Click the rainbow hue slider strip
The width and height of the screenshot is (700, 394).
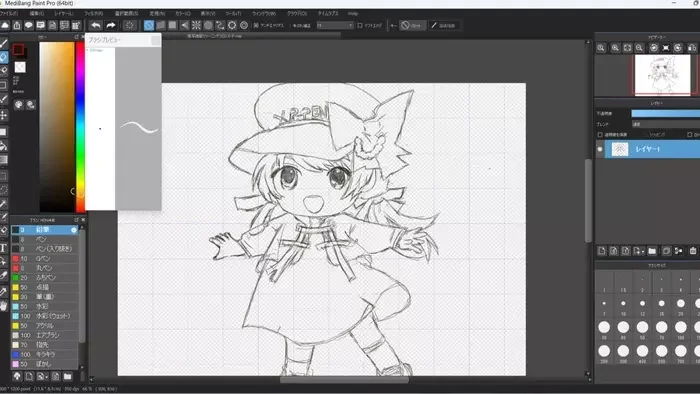80,127
